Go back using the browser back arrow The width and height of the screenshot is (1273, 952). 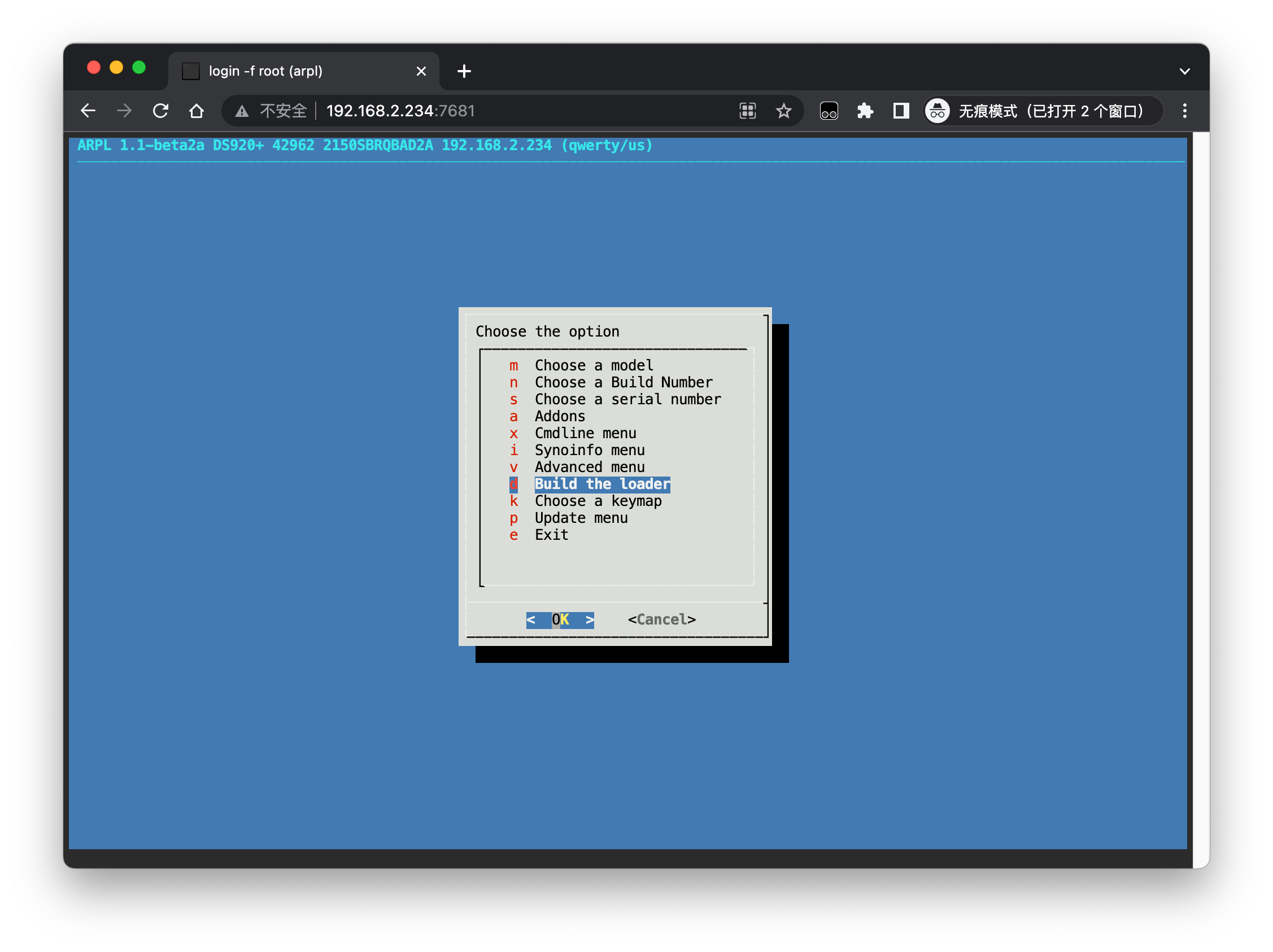[x=88, y=111]
